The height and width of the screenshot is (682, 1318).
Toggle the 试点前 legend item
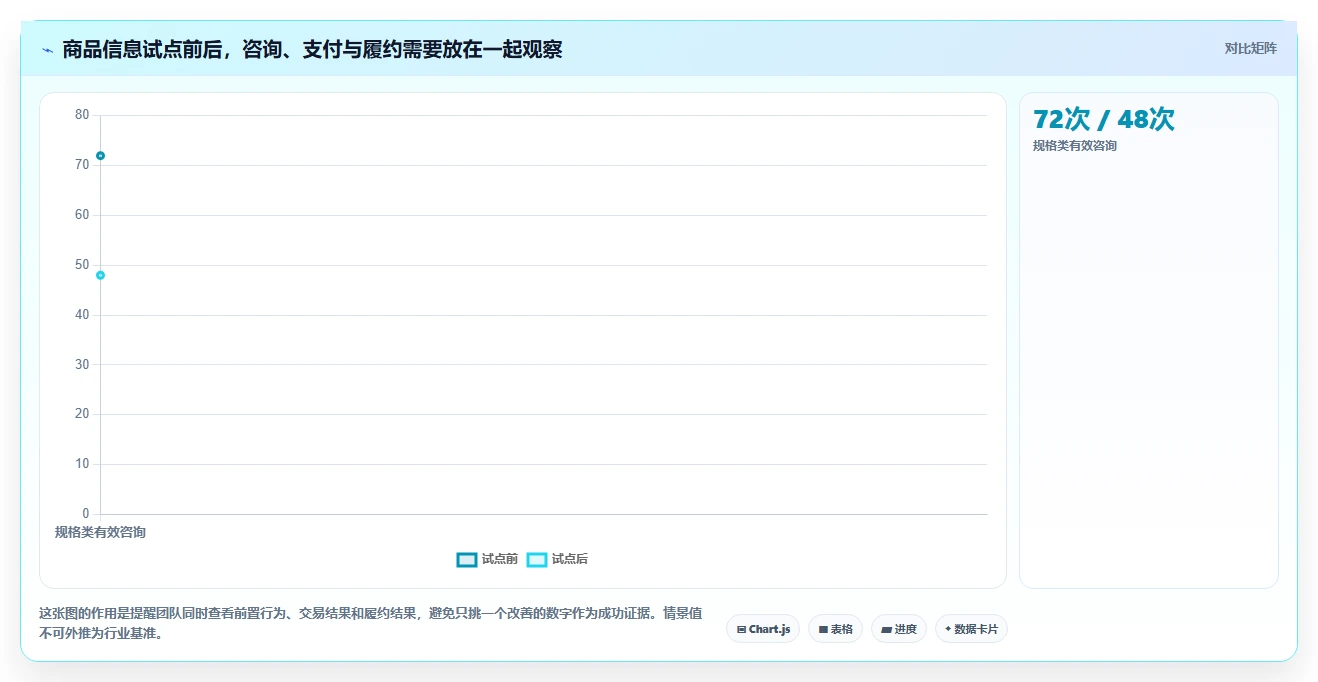[x=487, y=559]
